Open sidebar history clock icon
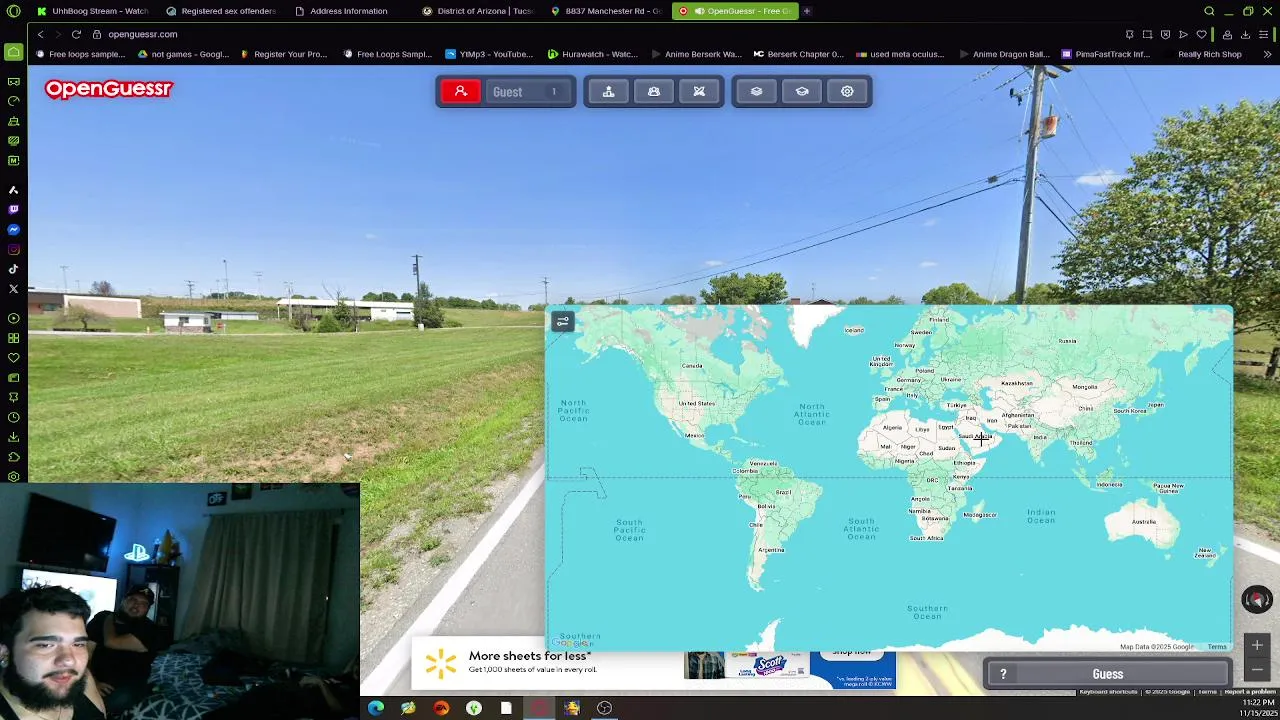Viewport: 1280px width, 720px height. tap(13, 417)
